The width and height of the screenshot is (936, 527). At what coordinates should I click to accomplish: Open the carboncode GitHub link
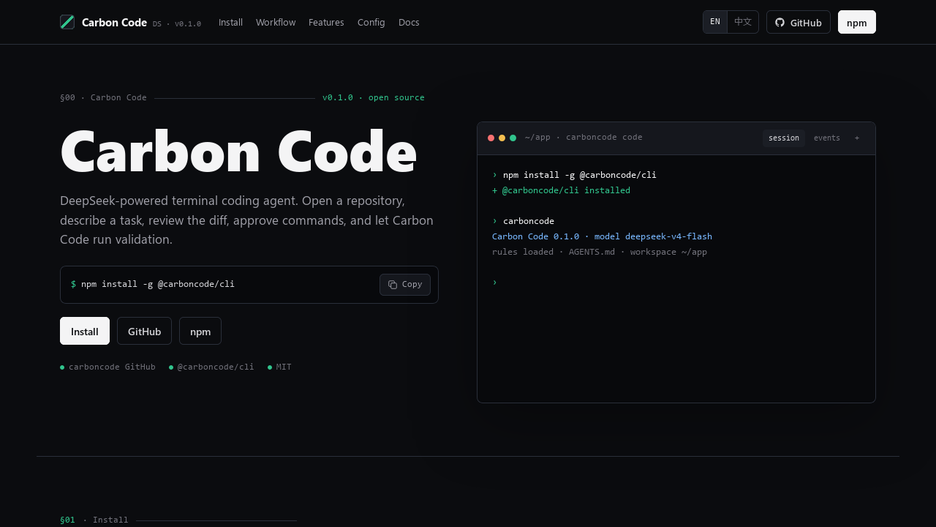point(108,367)
